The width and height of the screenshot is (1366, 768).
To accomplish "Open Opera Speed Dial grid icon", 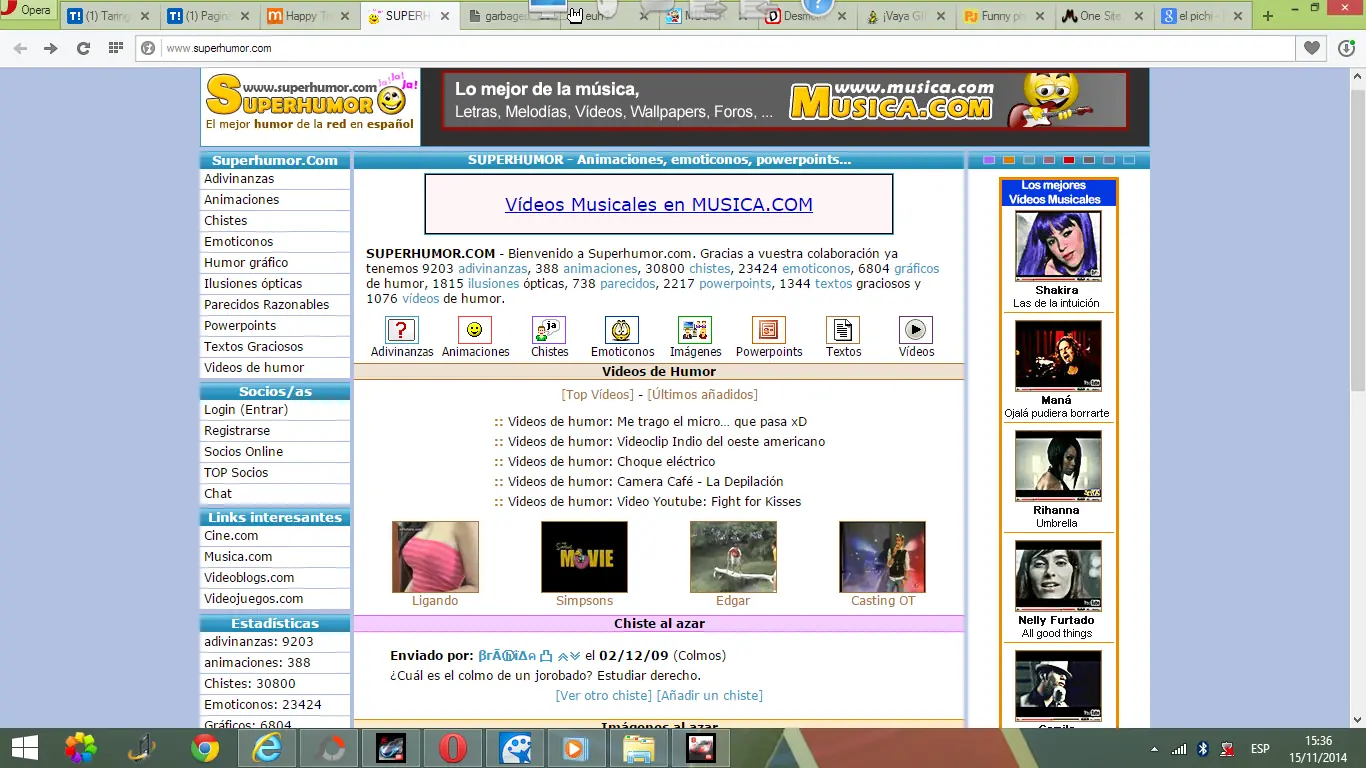I will [116, 48].
